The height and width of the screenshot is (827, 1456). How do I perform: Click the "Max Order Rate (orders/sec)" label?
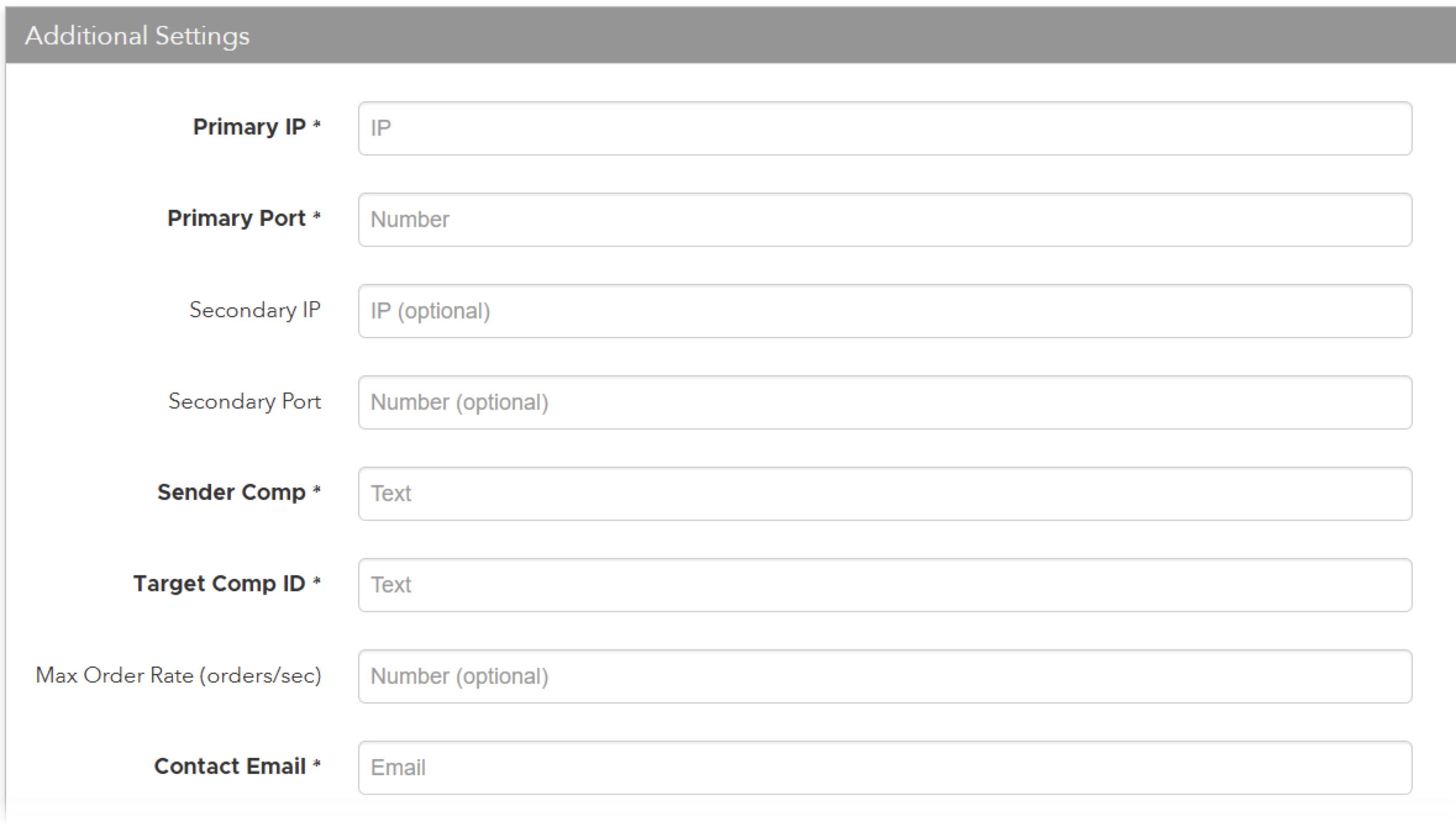[x=178, y=675]
